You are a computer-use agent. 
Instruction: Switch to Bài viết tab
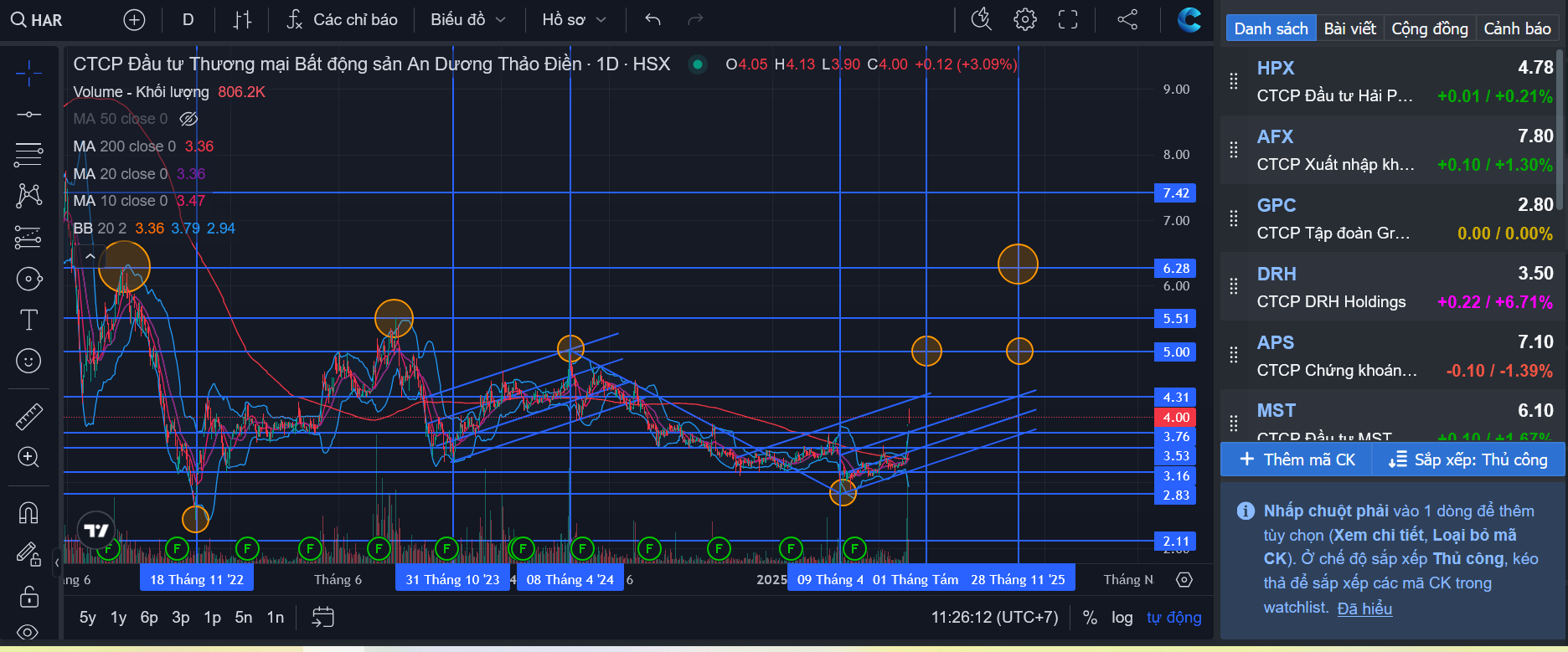[x=1350, y=28]
